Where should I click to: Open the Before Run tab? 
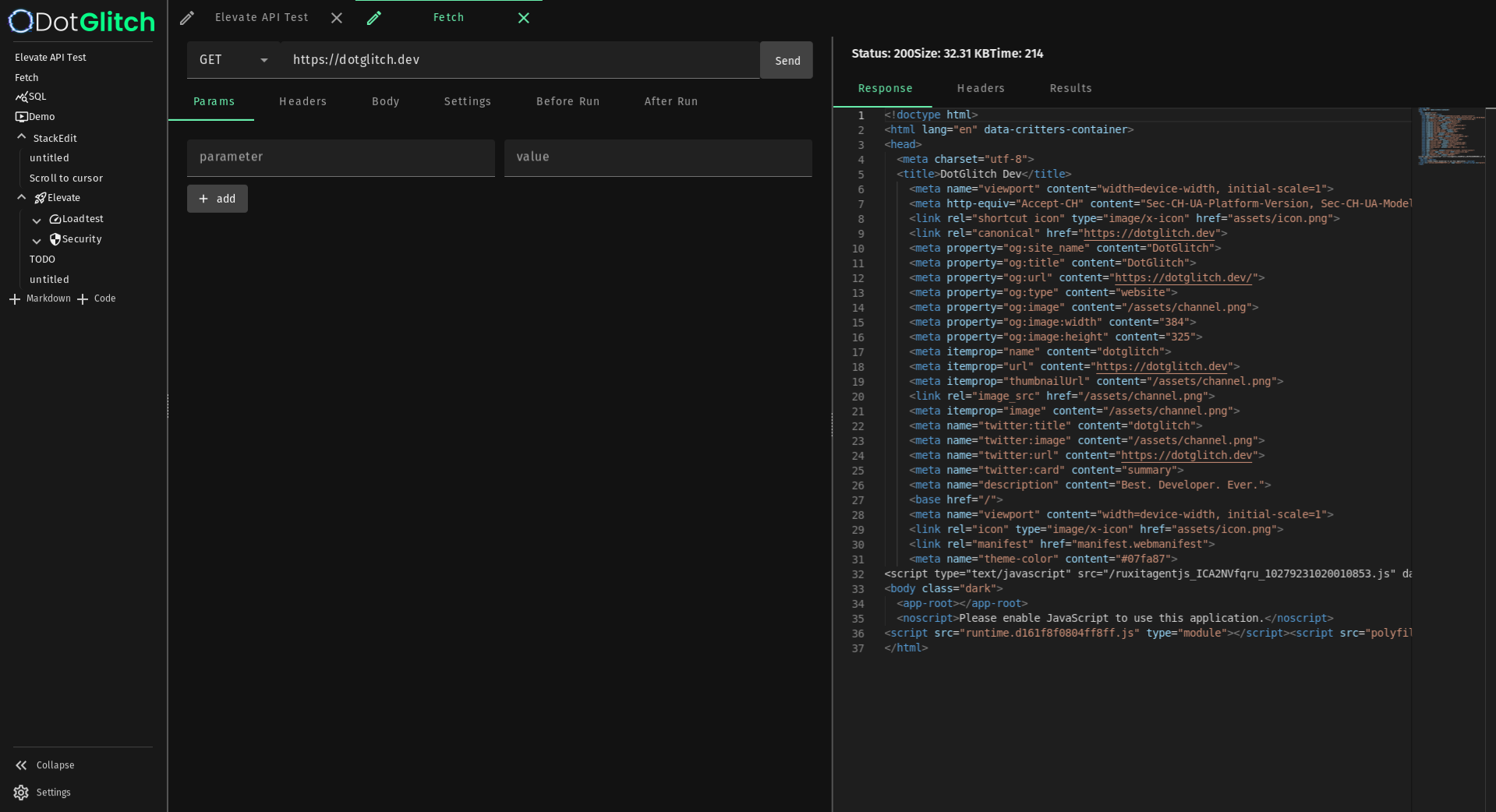(568, 101)
